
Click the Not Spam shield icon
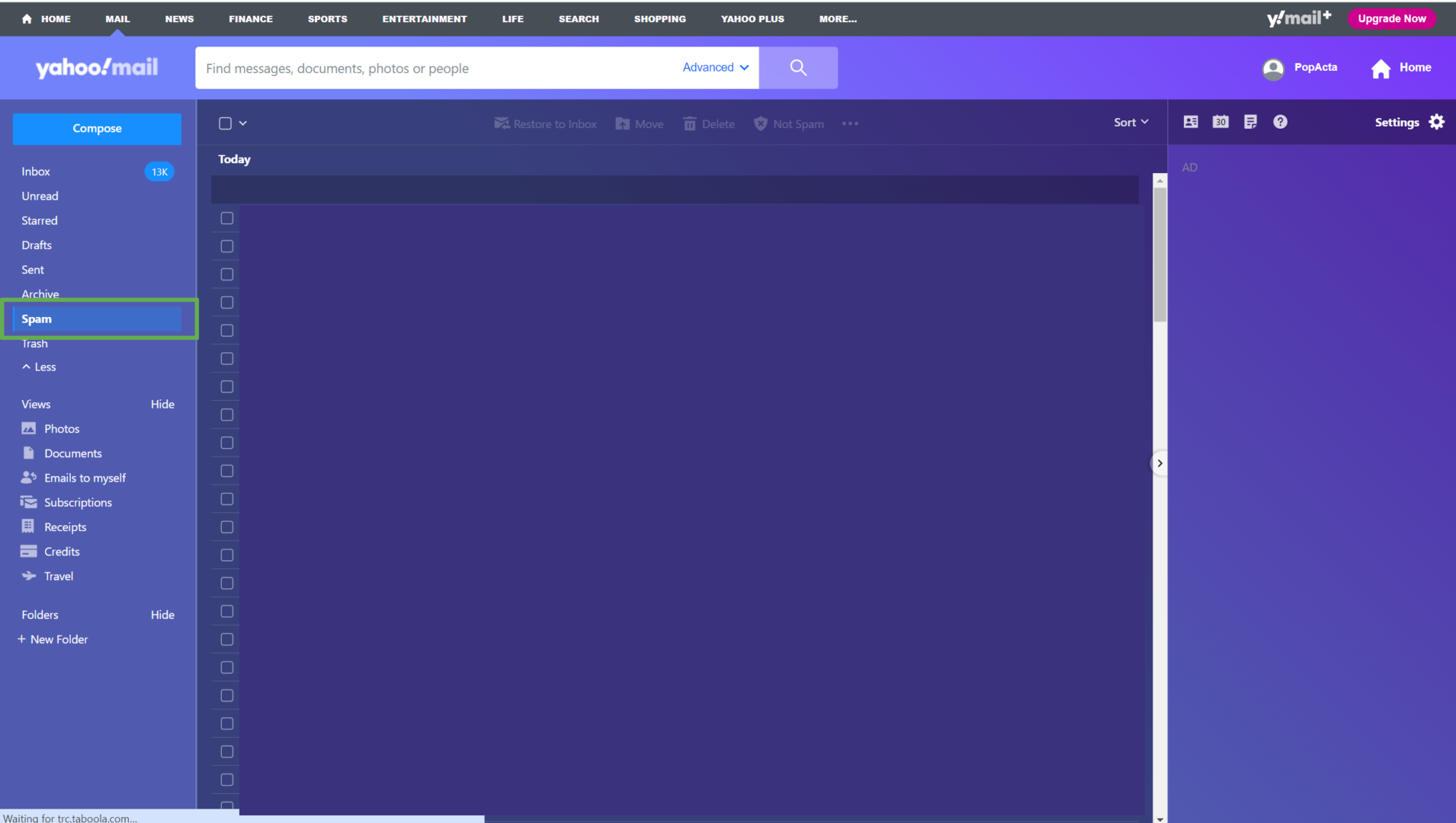point(761,123)
